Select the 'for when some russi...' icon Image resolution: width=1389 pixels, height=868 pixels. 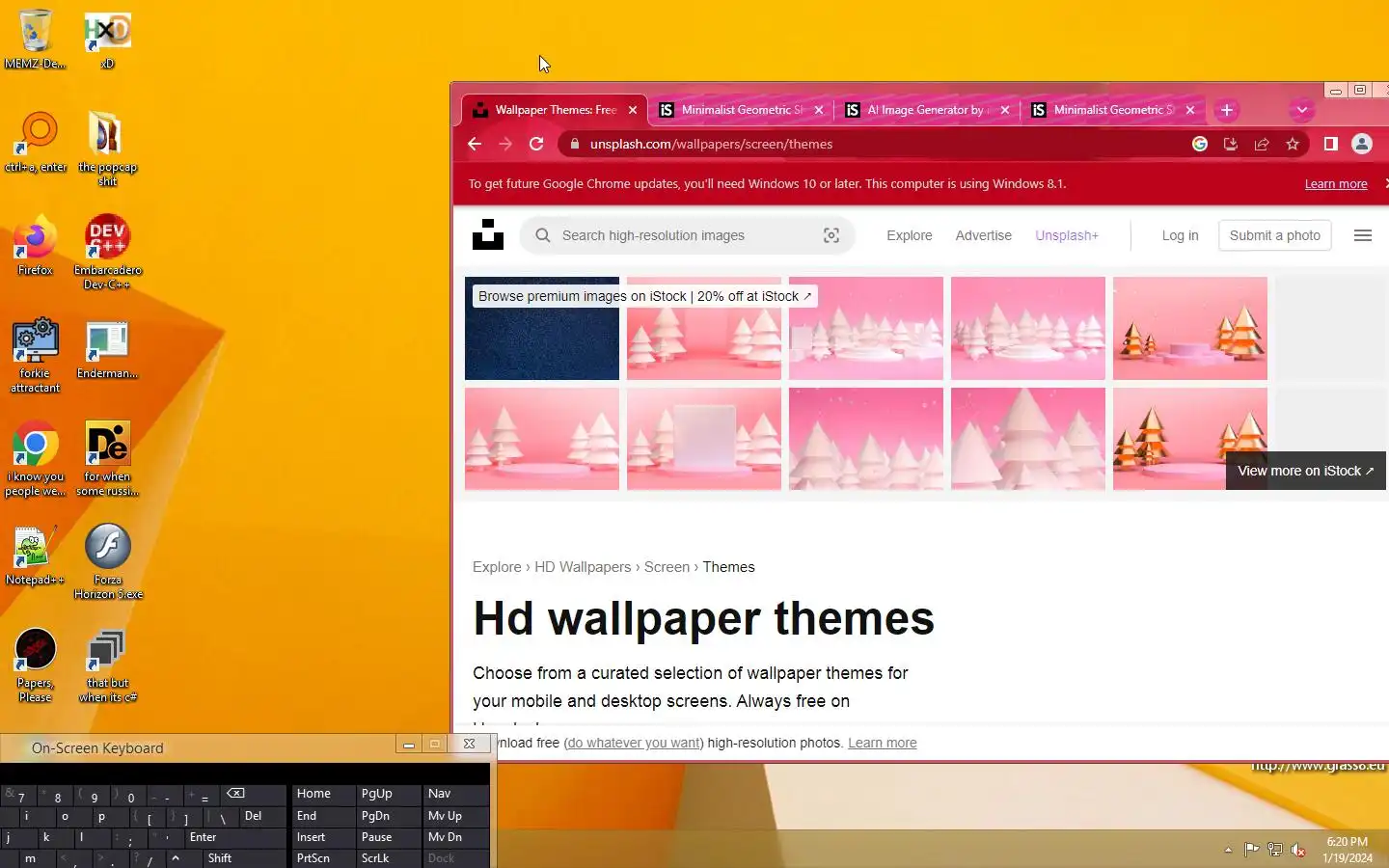click(x=107, y=458)
